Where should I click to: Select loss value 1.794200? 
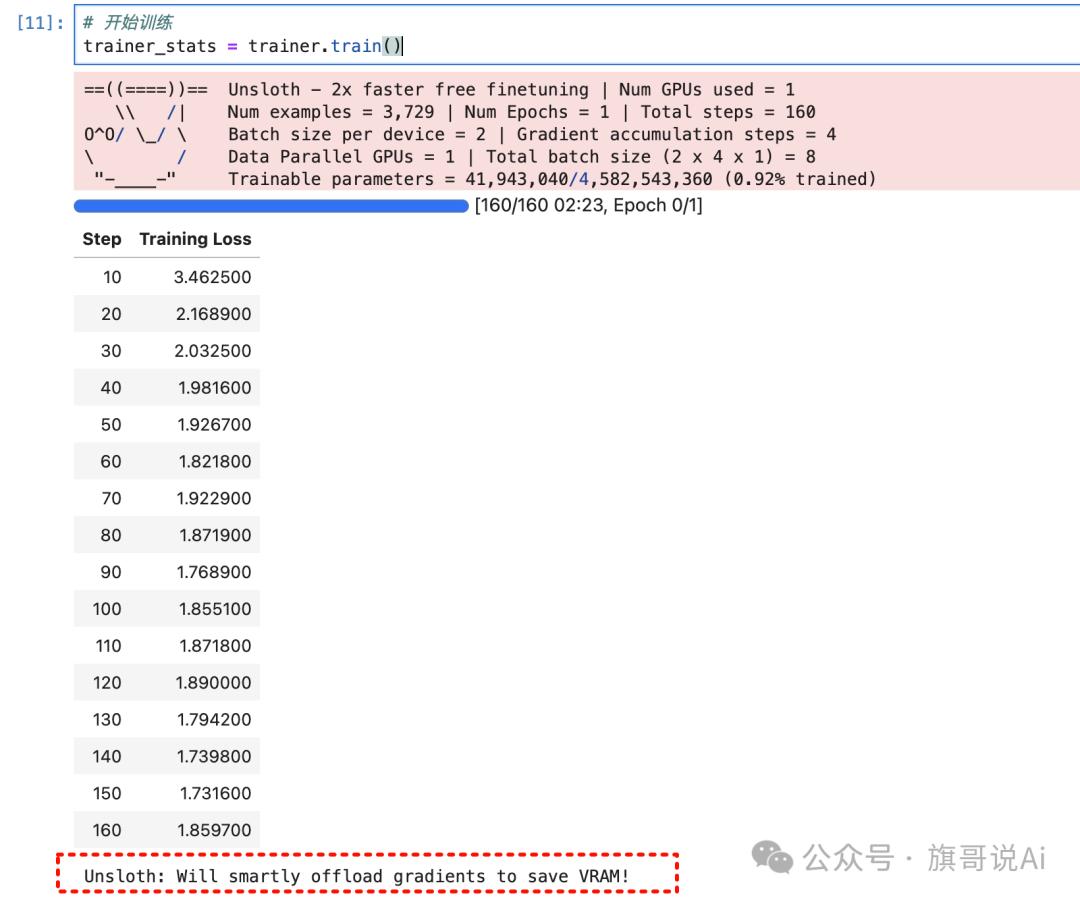214,719
